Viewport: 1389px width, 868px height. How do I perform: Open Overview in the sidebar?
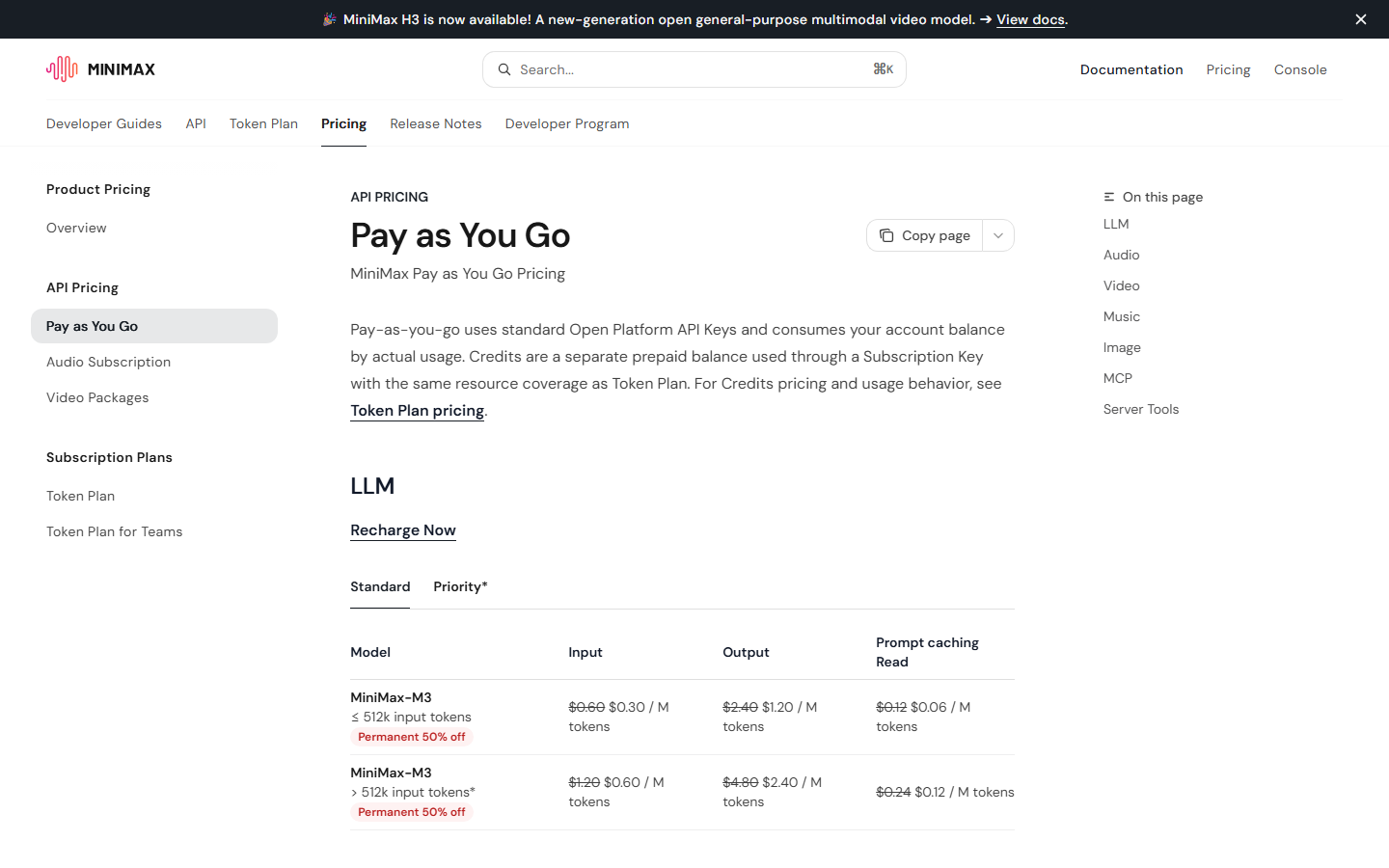[x=76, y=228]
